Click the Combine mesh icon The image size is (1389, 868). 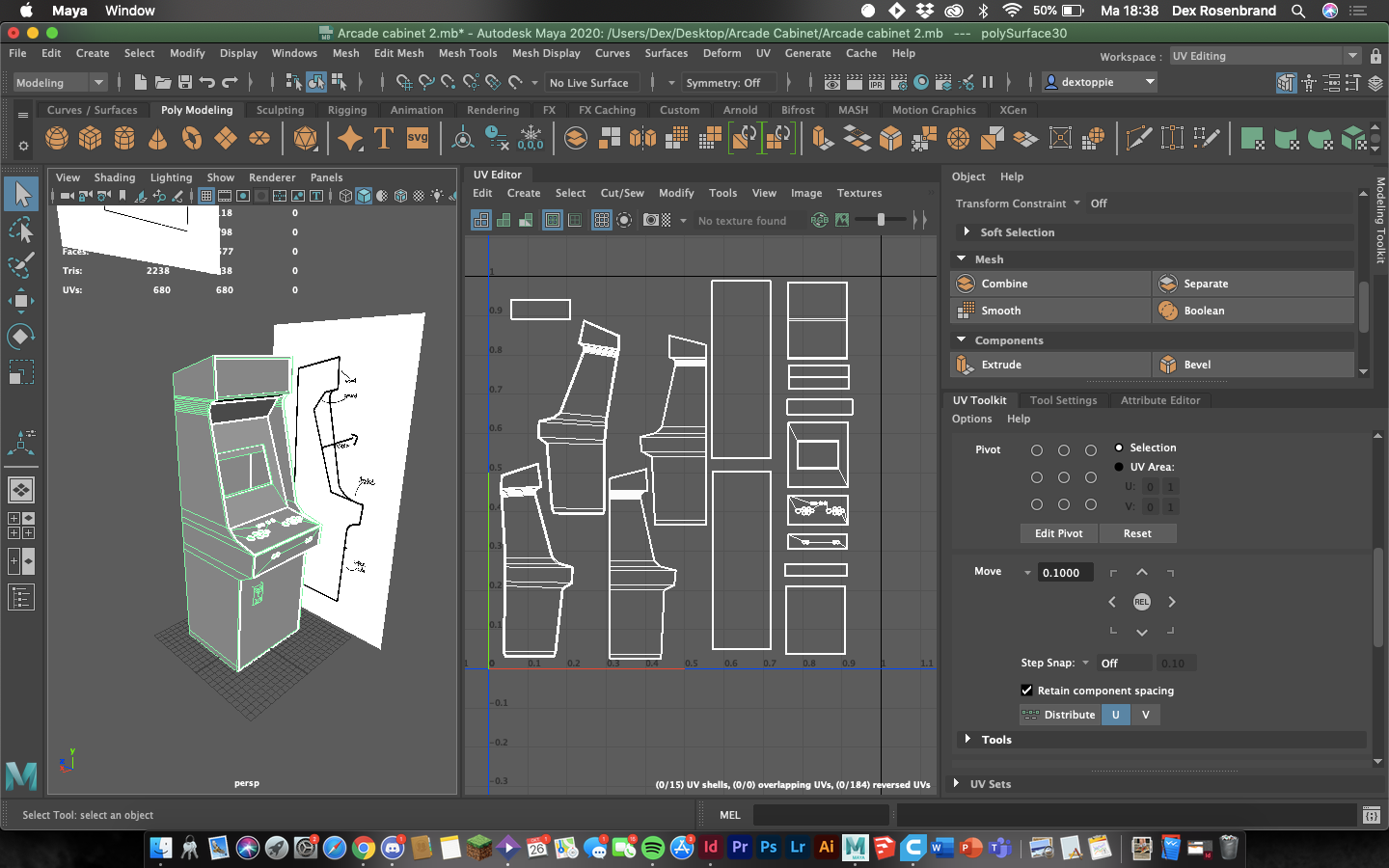(x=966, y=284)
